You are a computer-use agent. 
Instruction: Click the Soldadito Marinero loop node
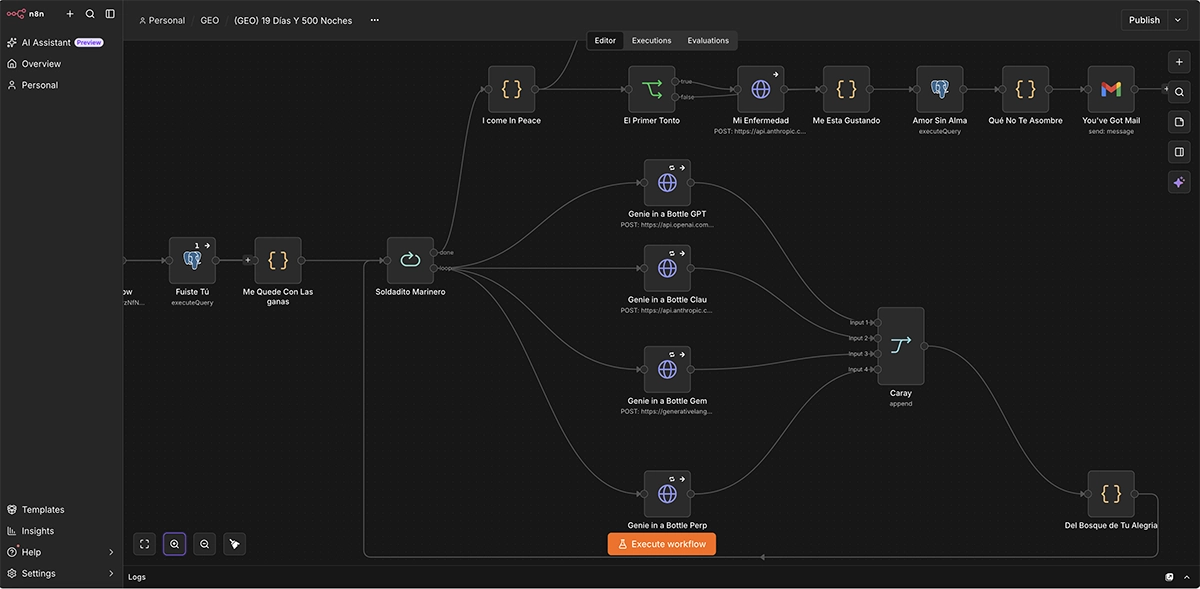click(411, 260)
